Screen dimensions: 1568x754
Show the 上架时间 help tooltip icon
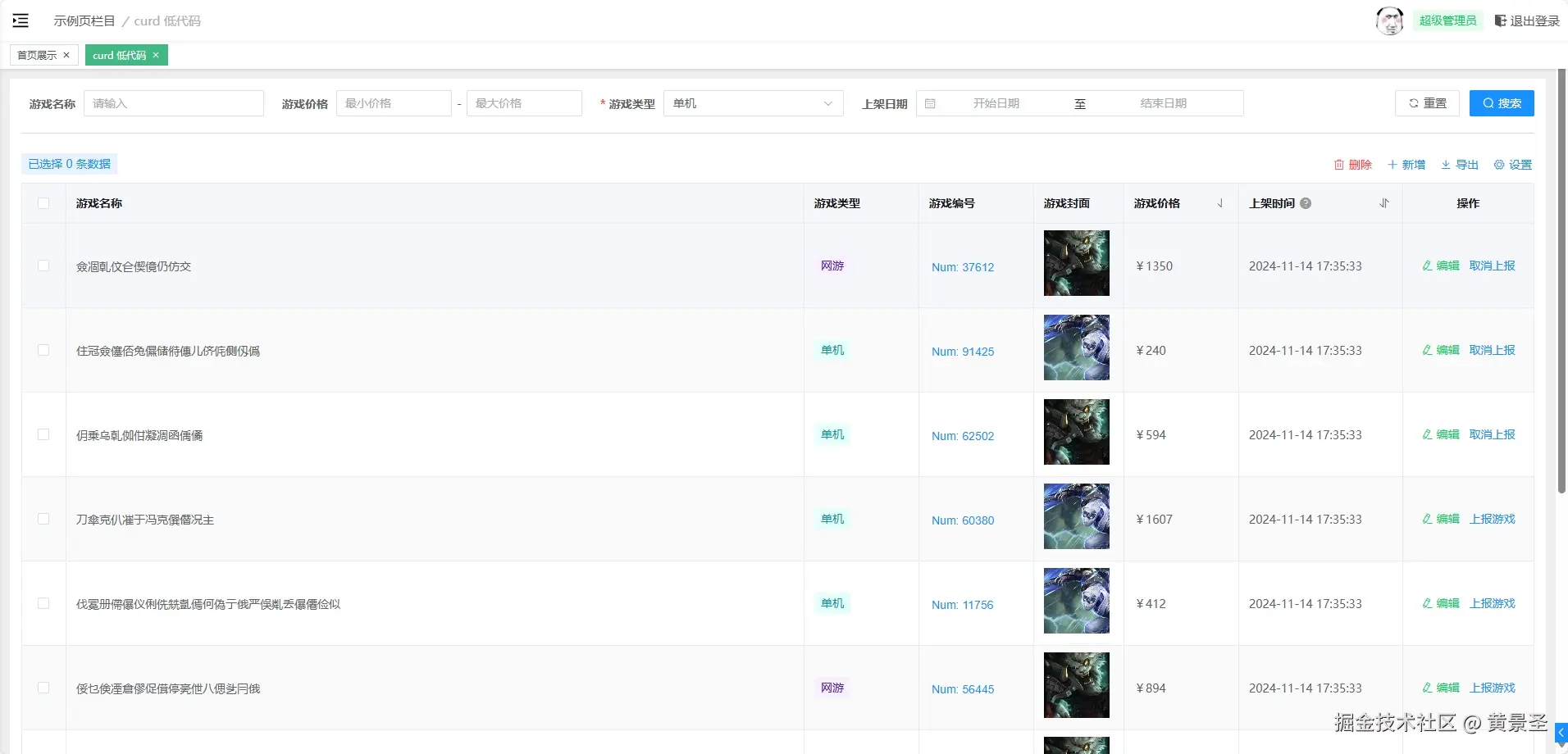[1306, 203]
